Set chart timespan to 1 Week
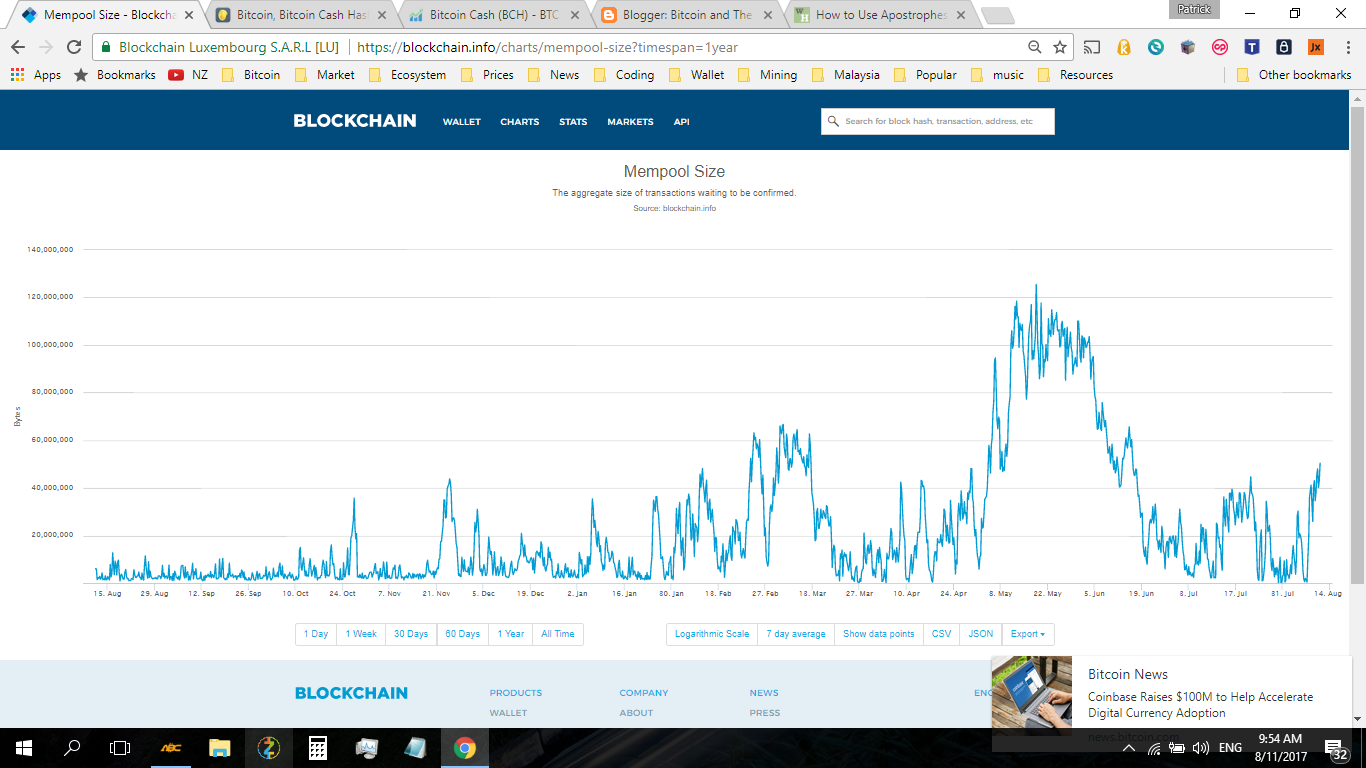This screenshot has width=1366, height=768. pos(361,634)
